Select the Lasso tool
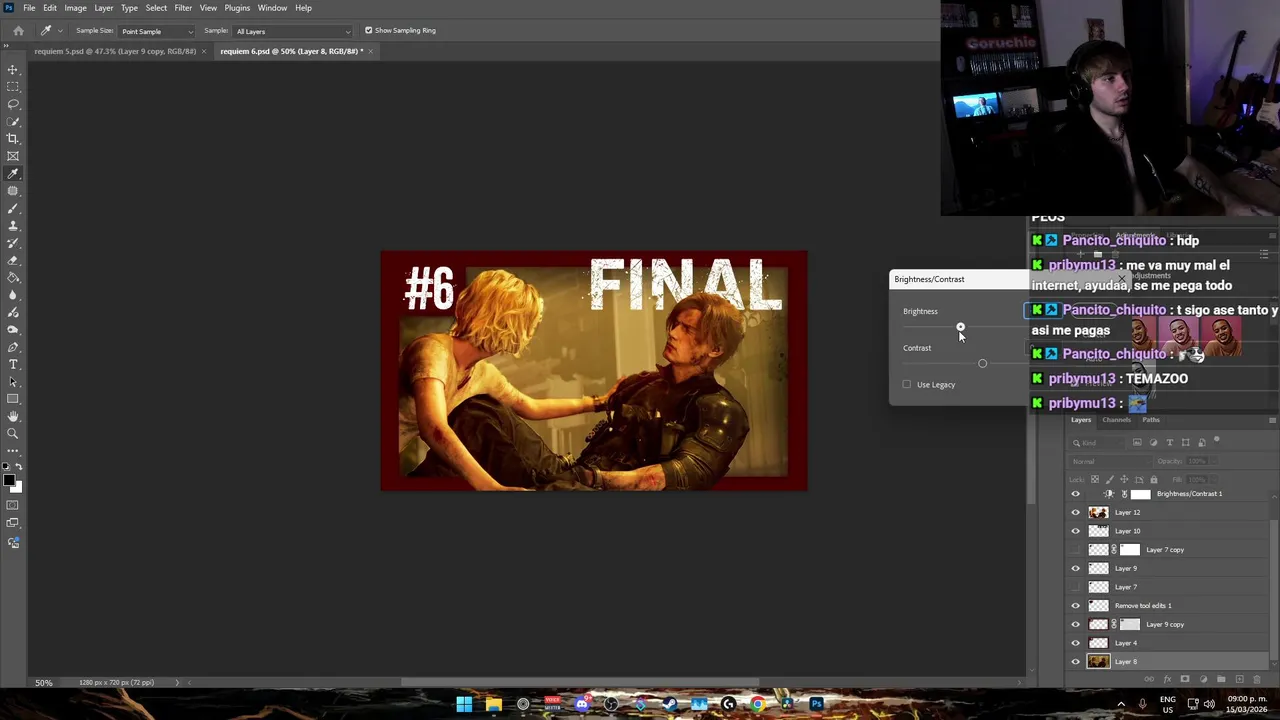This screenshot has height=720, width=1280. (x=13, y=104)
